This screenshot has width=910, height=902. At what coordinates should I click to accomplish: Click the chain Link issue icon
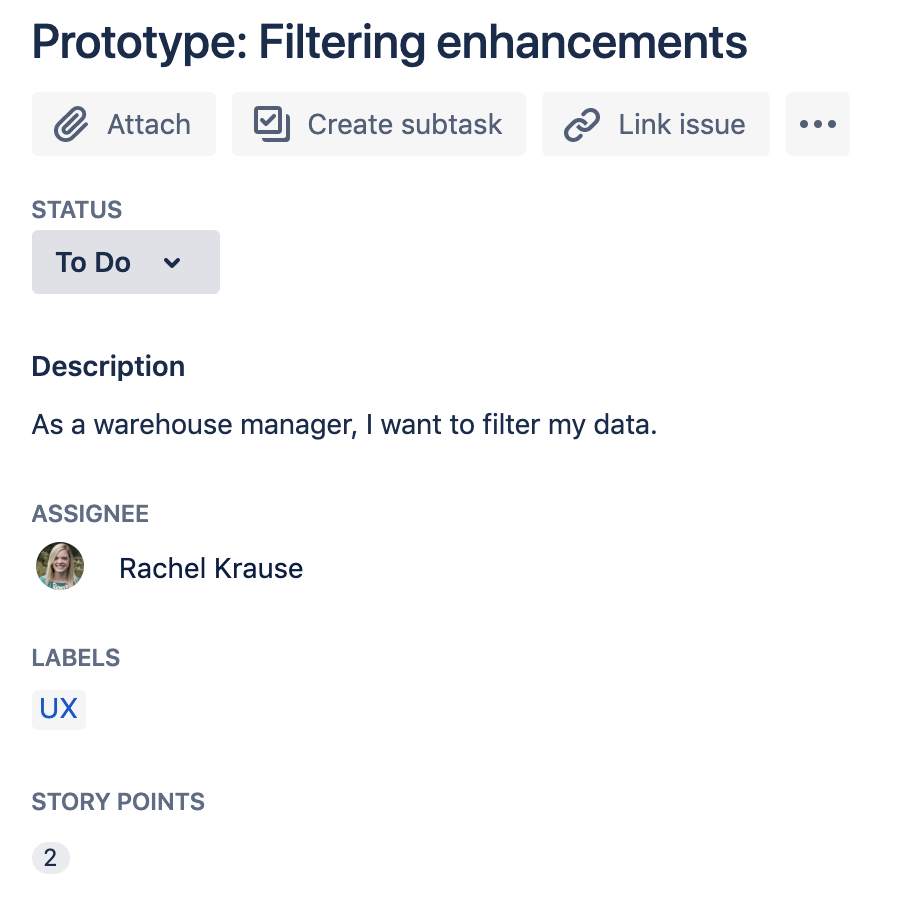(581, 124)
